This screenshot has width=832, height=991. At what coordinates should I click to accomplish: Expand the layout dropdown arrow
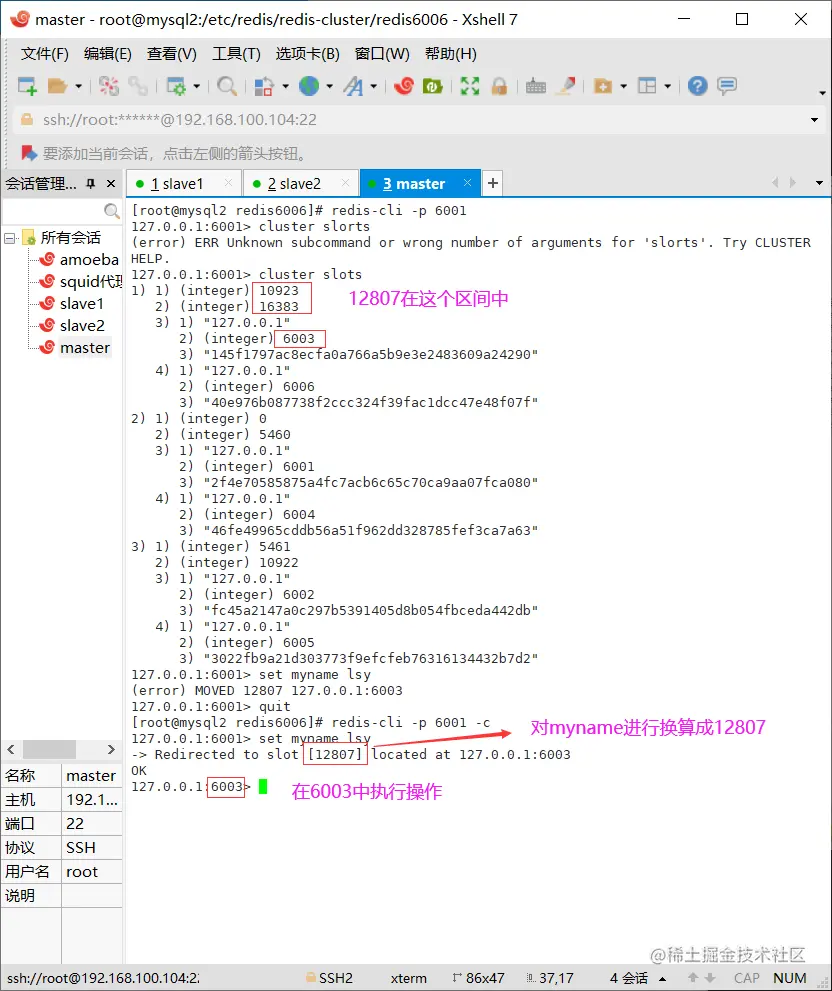click(668, 86)
